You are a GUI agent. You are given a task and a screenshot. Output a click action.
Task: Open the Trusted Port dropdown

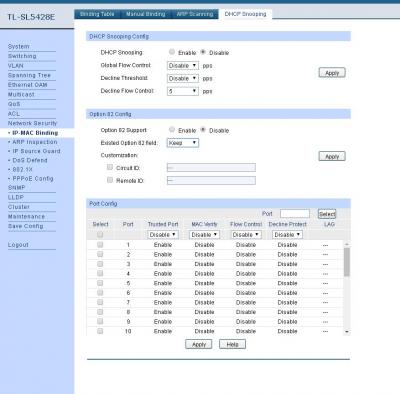(163, 235)
